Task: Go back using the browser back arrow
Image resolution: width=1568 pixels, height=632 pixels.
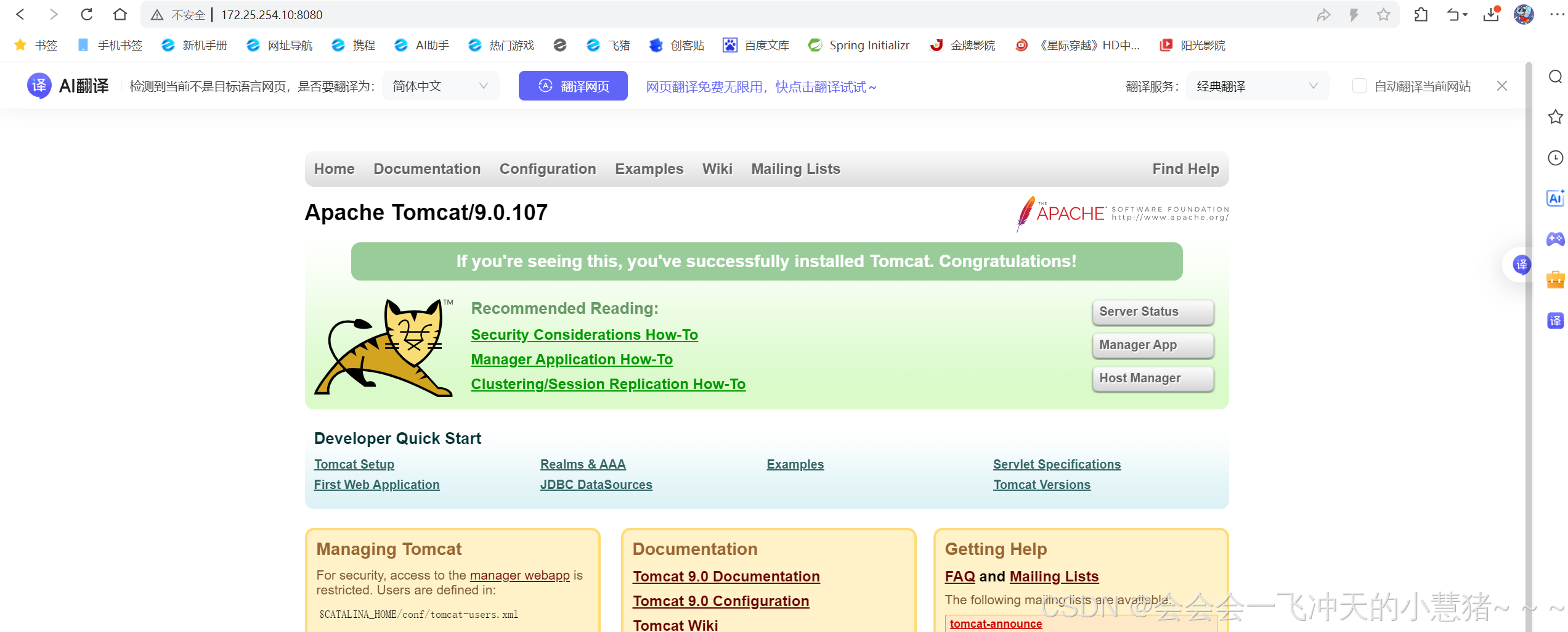Action: pos(20,14)
